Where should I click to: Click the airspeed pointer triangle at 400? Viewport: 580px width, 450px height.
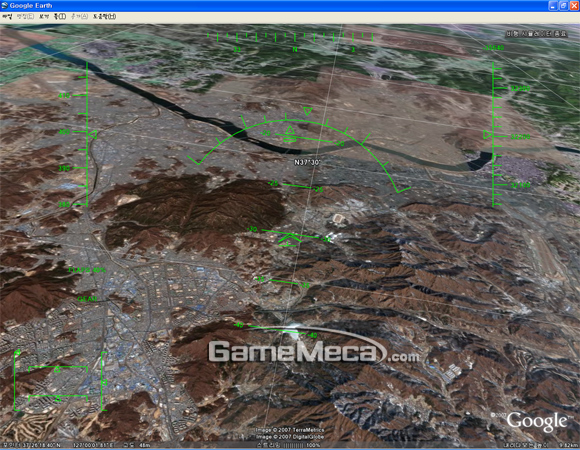click(x=92, y=135)
